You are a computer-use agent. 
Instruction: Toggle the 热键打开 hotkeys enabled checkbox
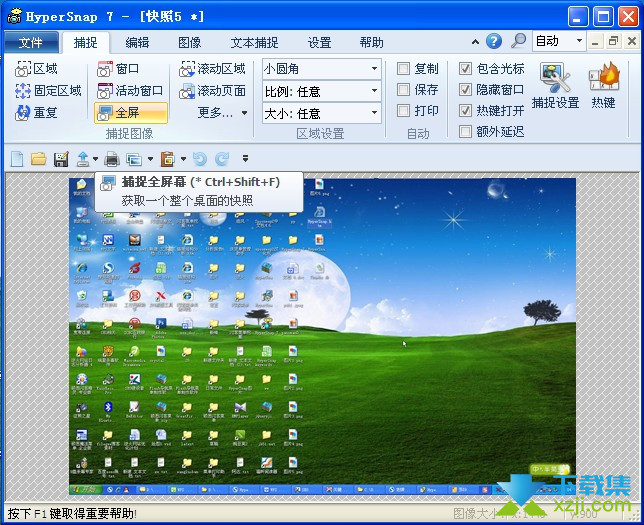click(465, 110)
